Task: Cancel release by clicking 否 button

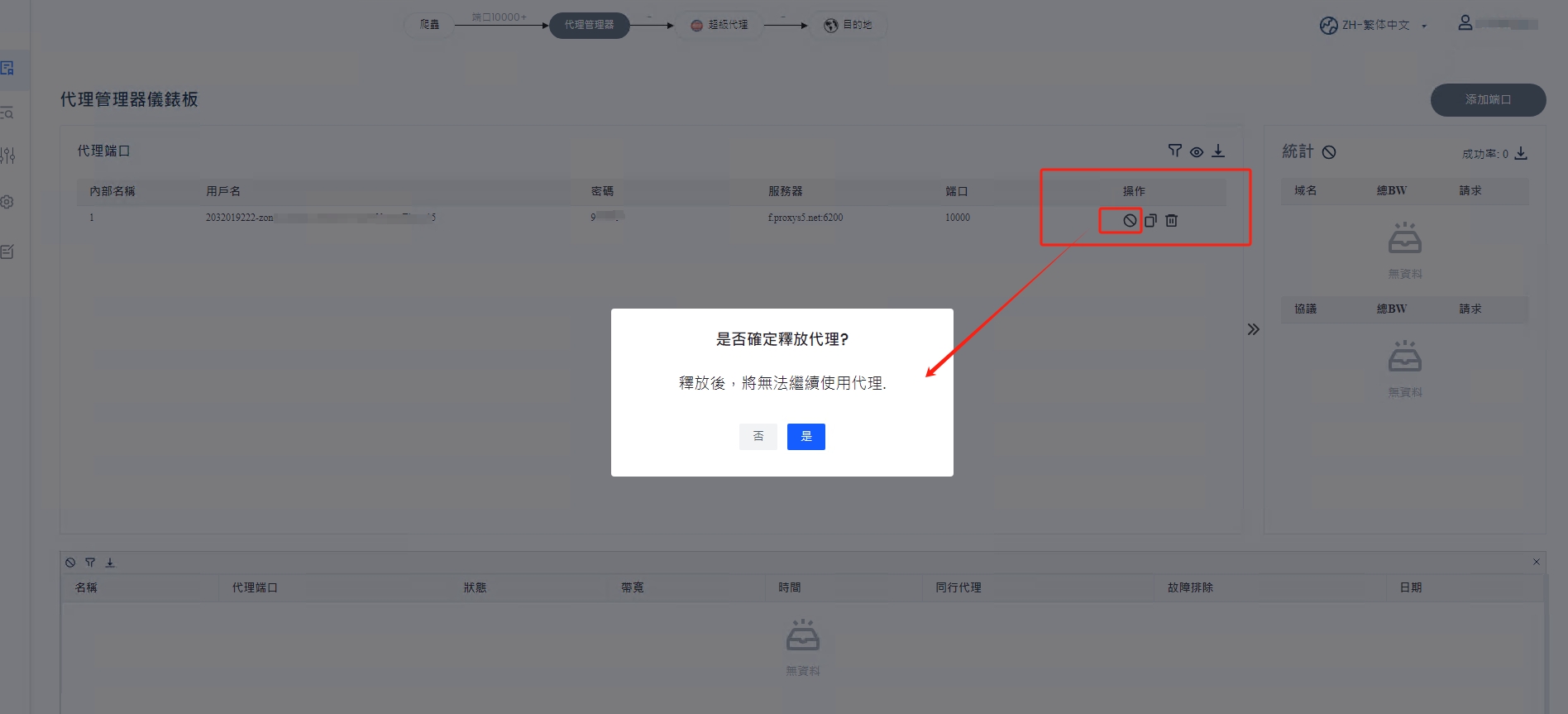Action: coord(758,436)
